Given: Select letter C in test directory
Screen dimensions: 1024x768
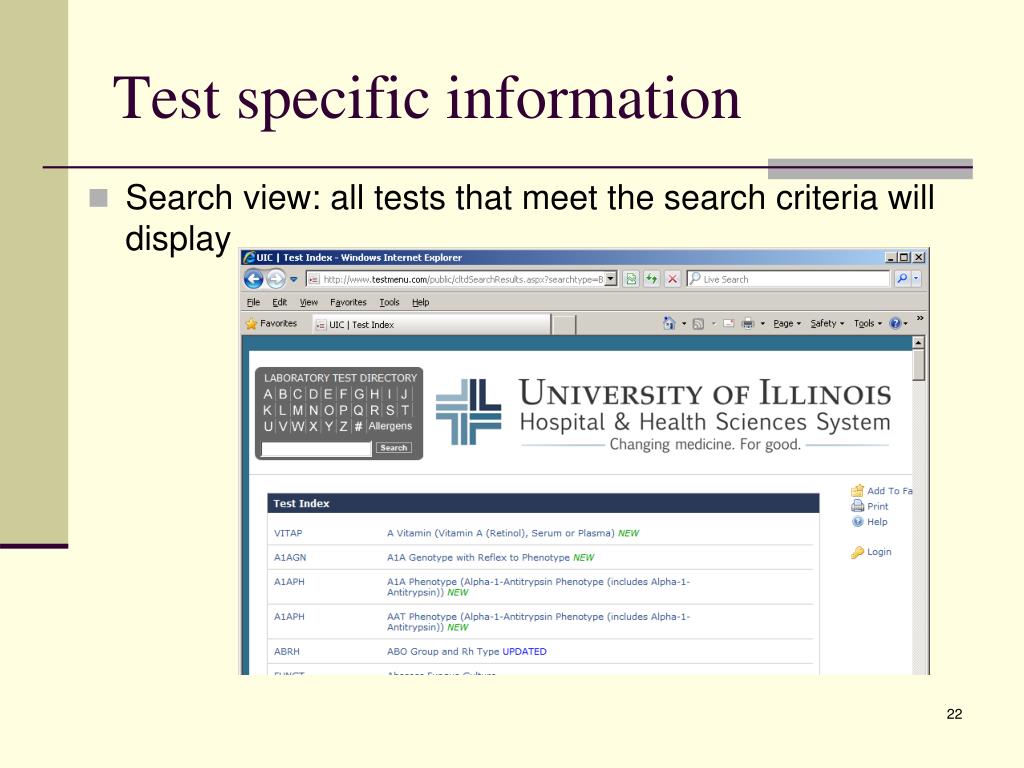Looking at the screenshot, I should tap(298, 394).
